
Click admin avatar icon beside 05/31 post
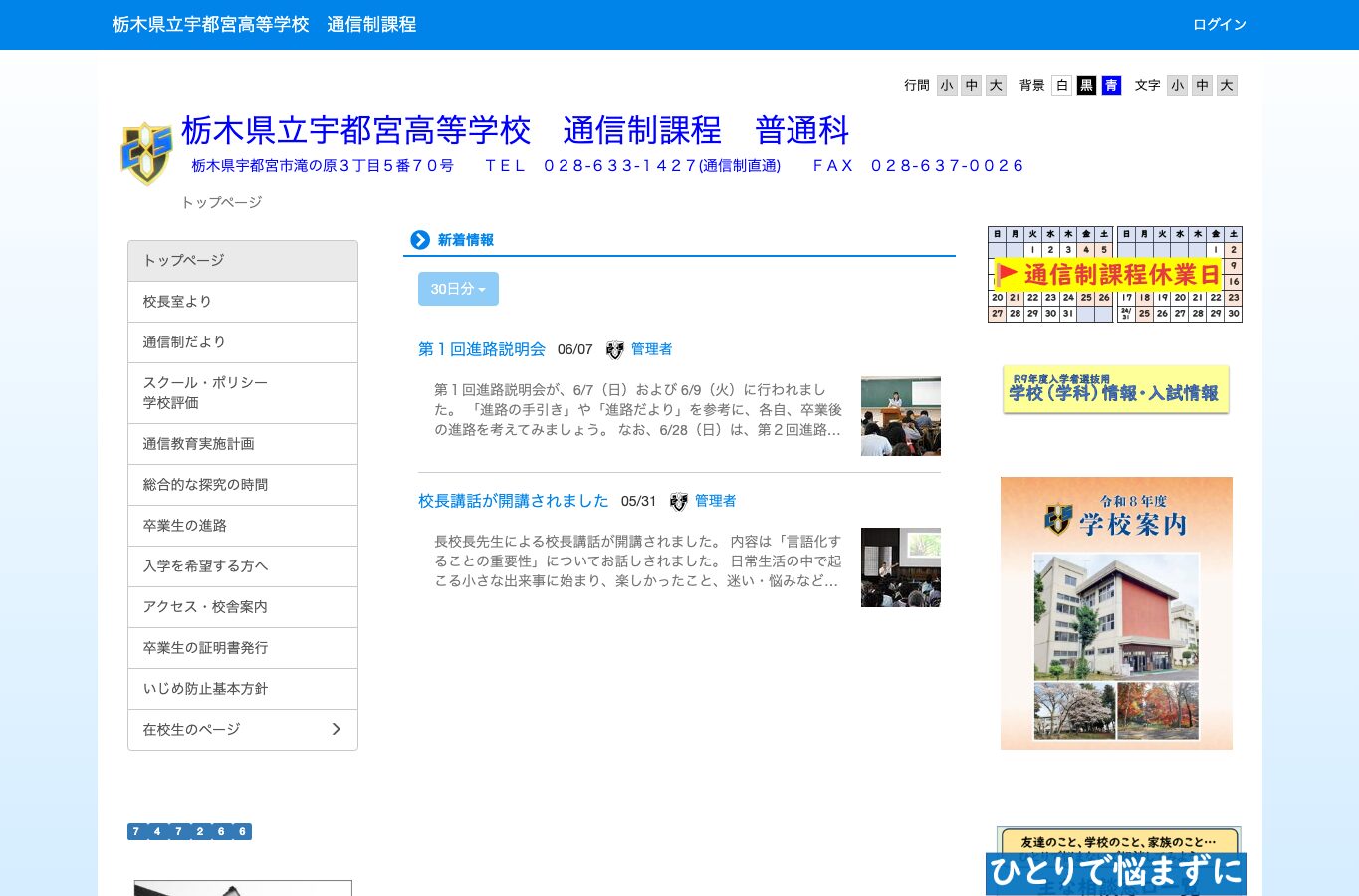[678, 502]
